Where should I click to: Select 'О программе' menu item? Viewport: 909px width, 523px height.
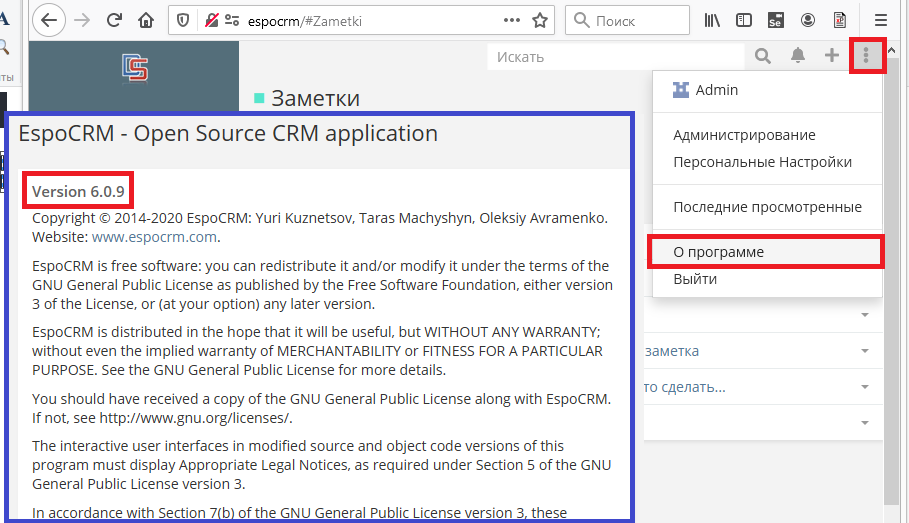click(719, 252)
